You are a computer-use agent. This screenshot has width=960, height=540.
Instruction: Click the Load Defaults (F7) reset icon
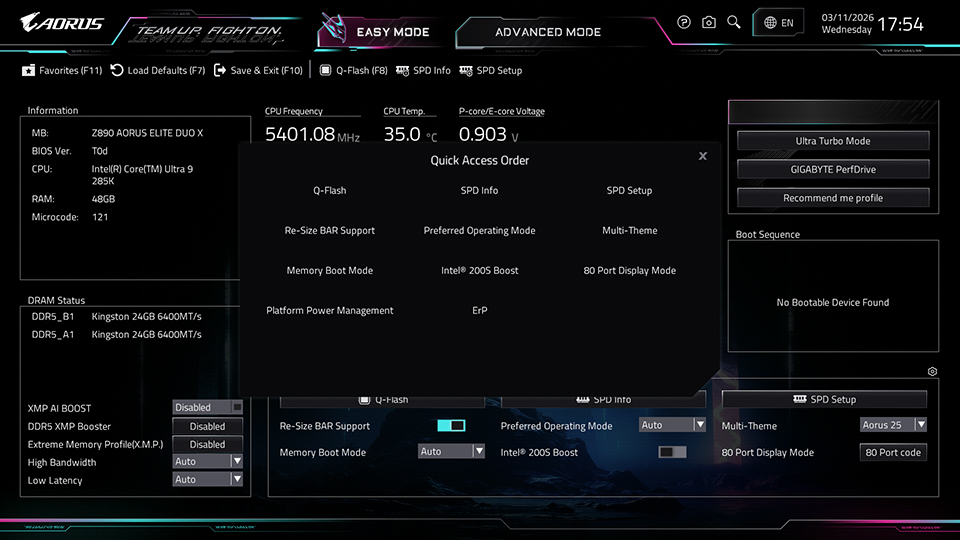(x=117, y=71)
